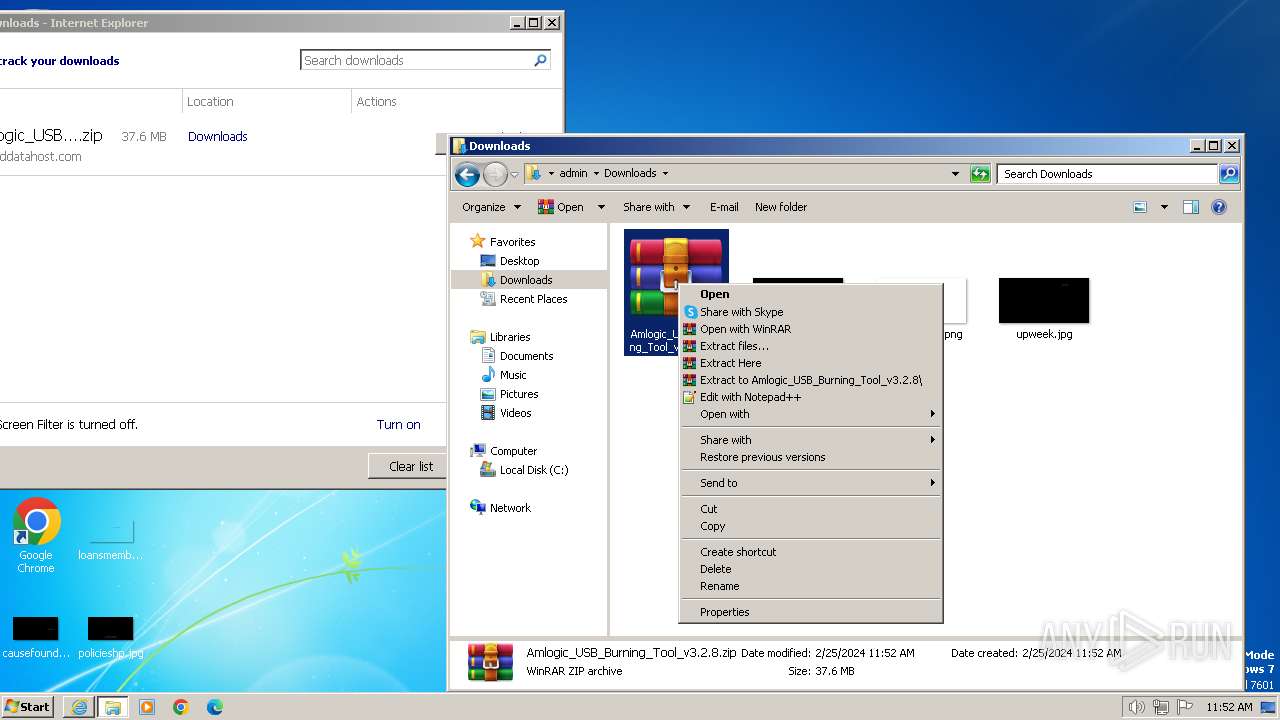Click E-mail toolbar button
Viewport: 1280px width, 720px height.
point(724,207)
